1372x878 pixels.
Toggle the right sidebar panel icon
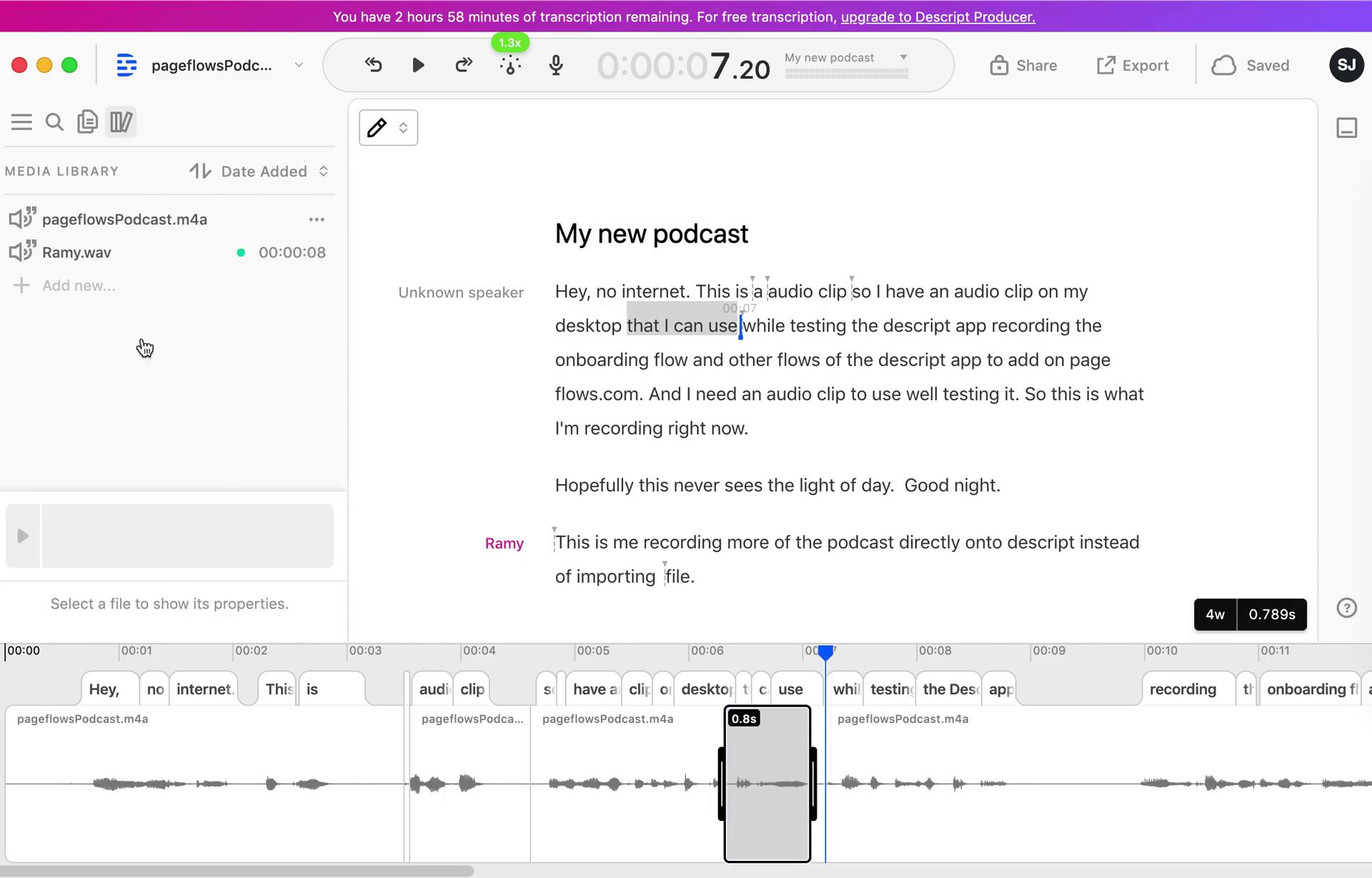click(x=1346, y=128)
